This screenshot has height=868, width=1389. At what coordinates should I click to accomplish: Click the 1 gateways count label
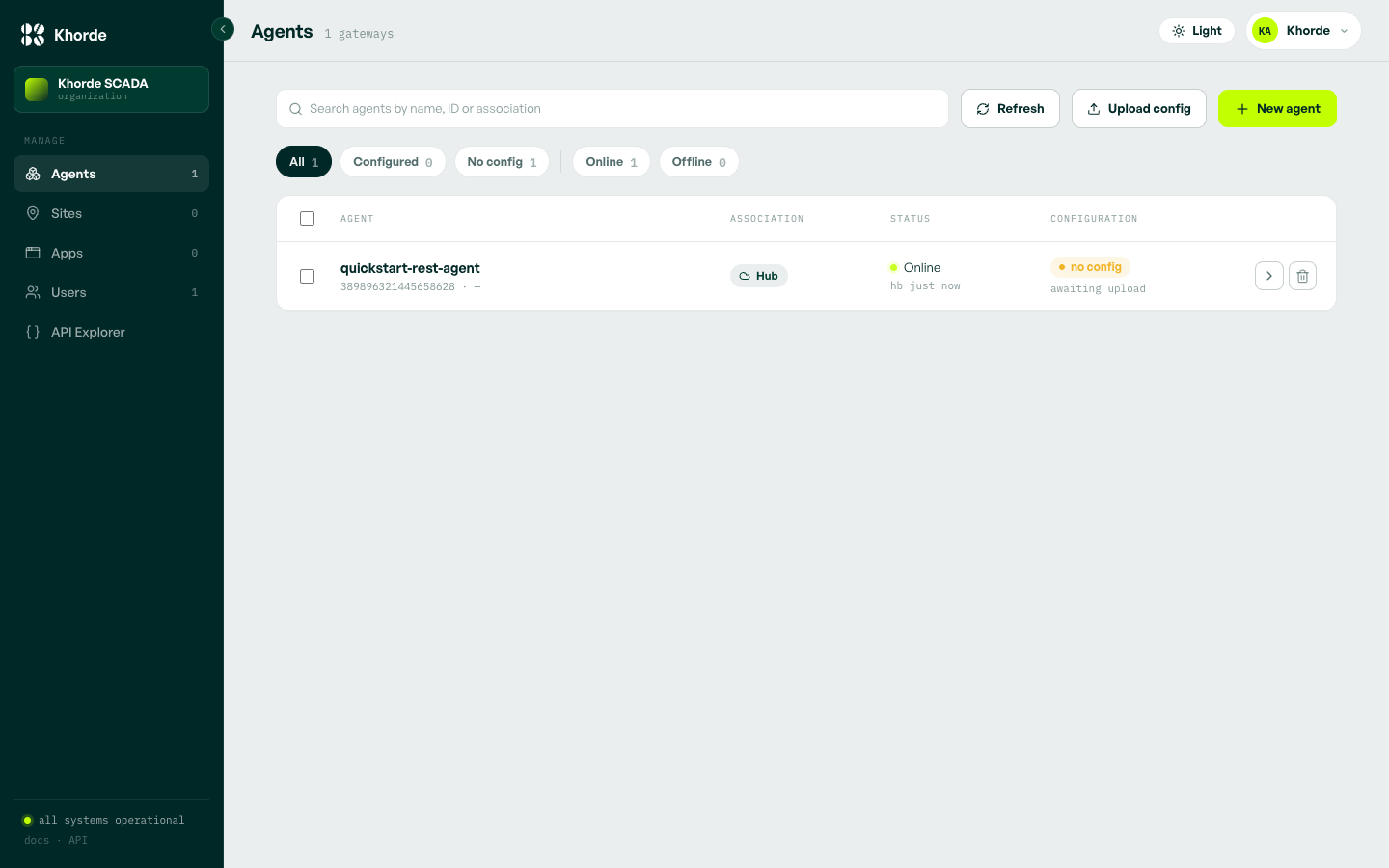[359, 34]
